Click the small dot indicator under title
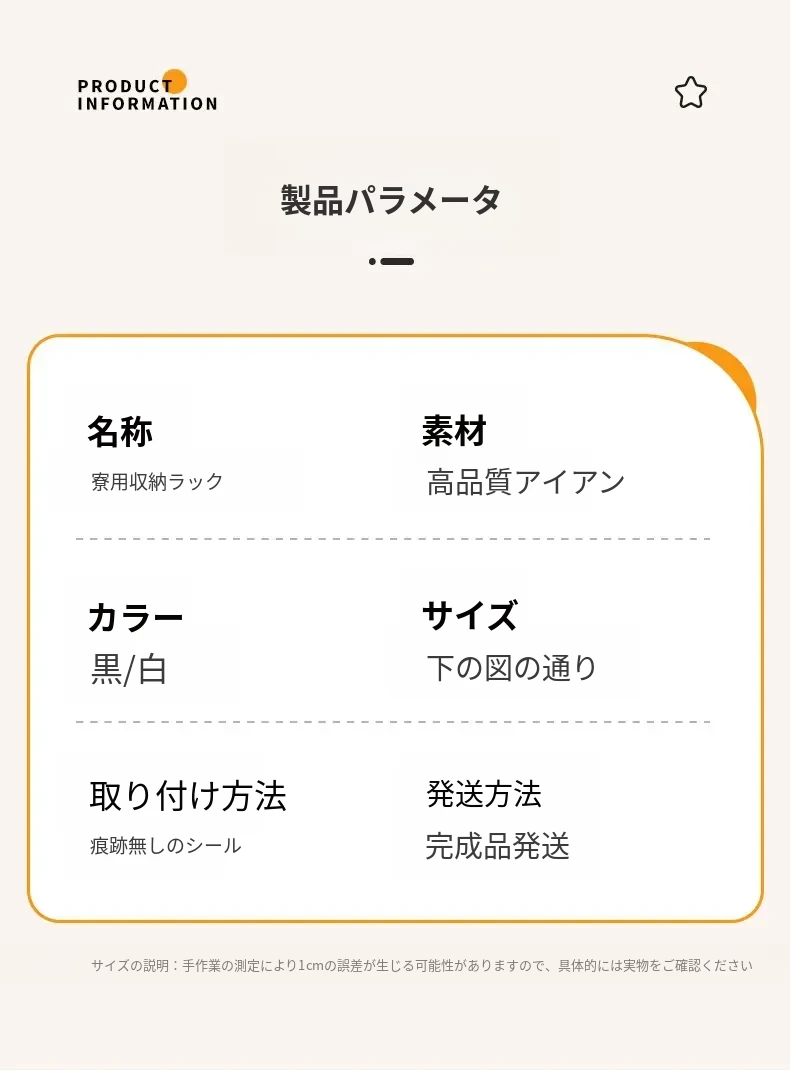The width and height of the screenshot is (790, 1071). [372, 262]
